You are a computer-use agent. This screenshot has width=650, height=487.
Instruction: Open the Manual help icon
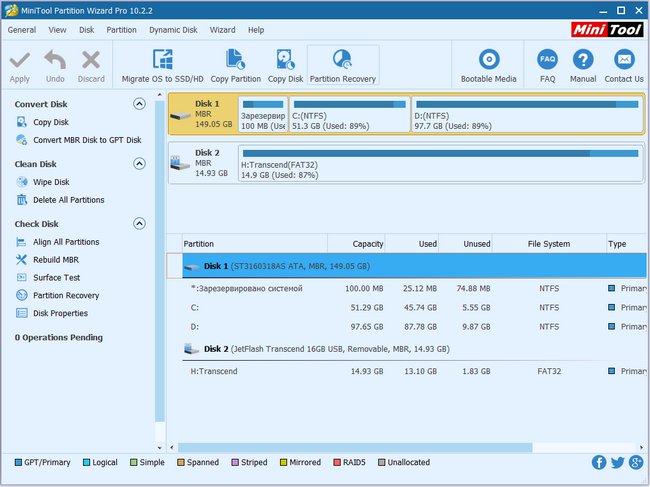tap(583, 60)
